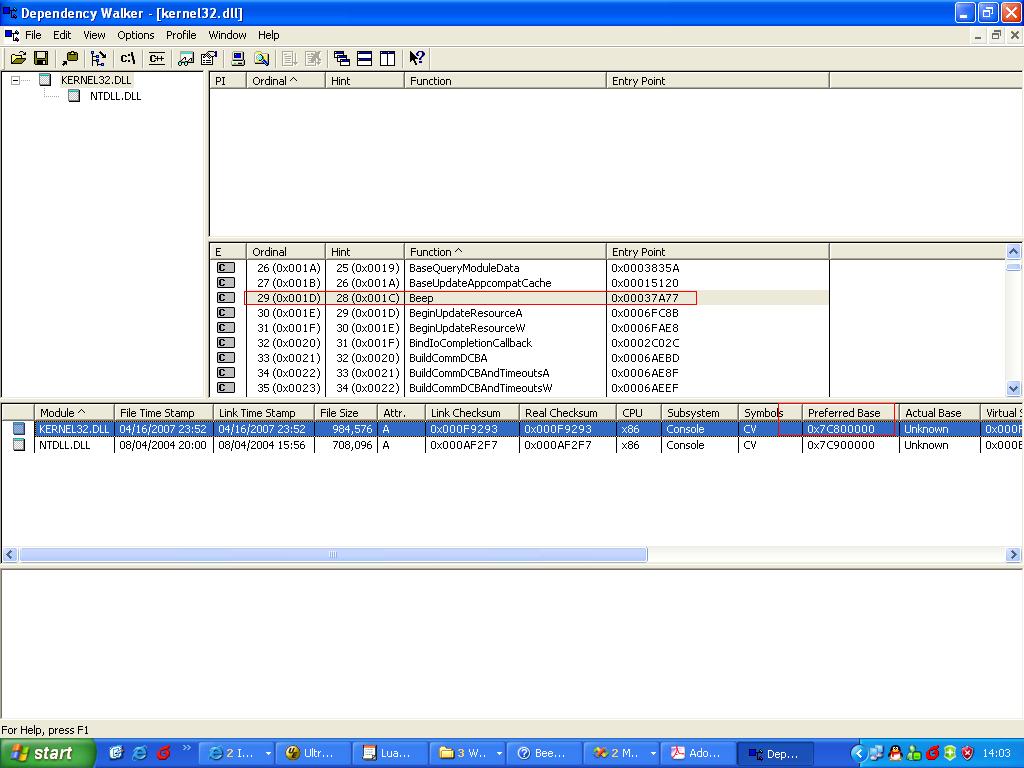
Task: Open the Lua... taskbar button
Action: coord(389,753)
